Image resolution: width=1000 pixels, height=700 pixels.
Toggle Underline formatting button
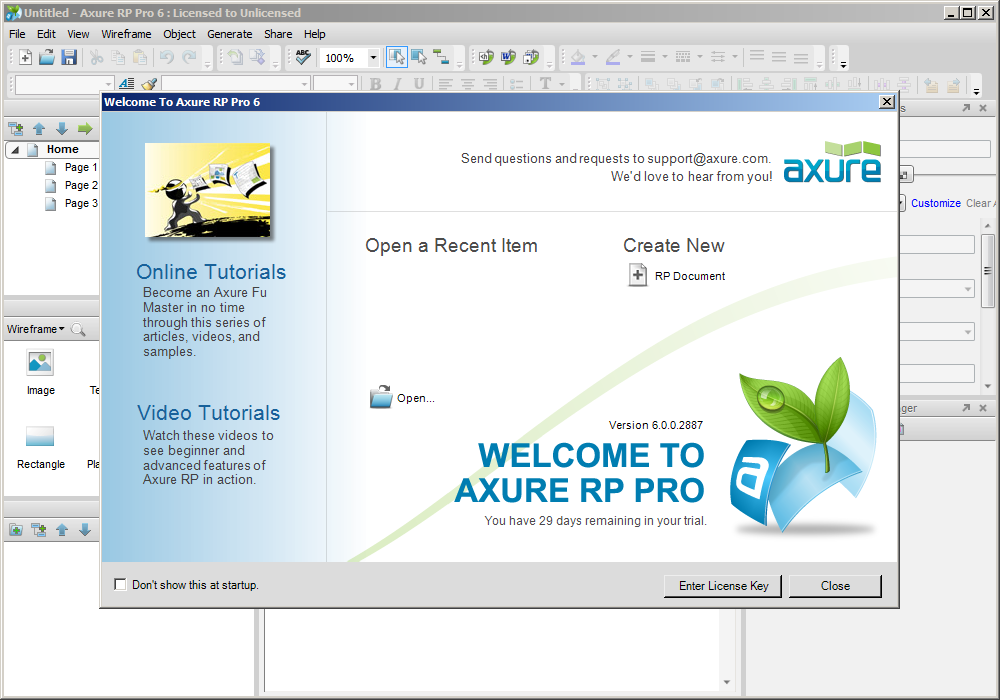418,84
